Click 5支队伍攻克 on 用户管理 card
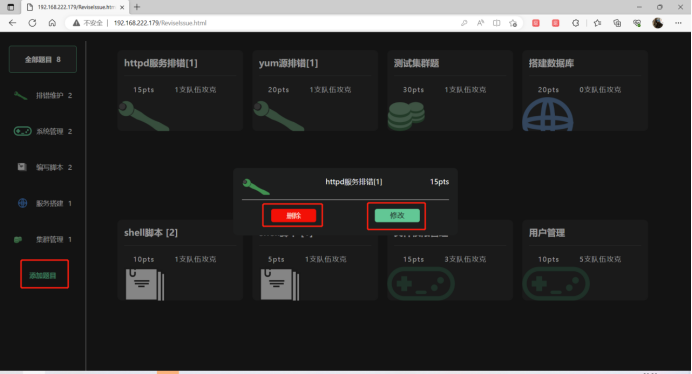The width and height of the screenshot is (692, 374). pyautogui.click(x=600, y=259)
